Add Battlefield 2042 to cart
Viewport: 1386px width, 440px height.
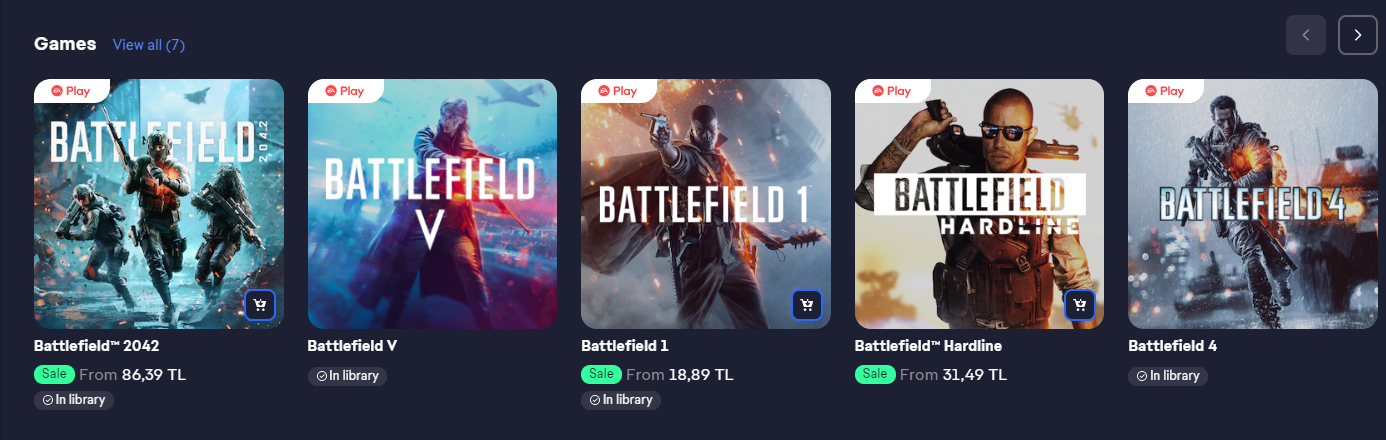pyautogui.click(x=260, y=305)
